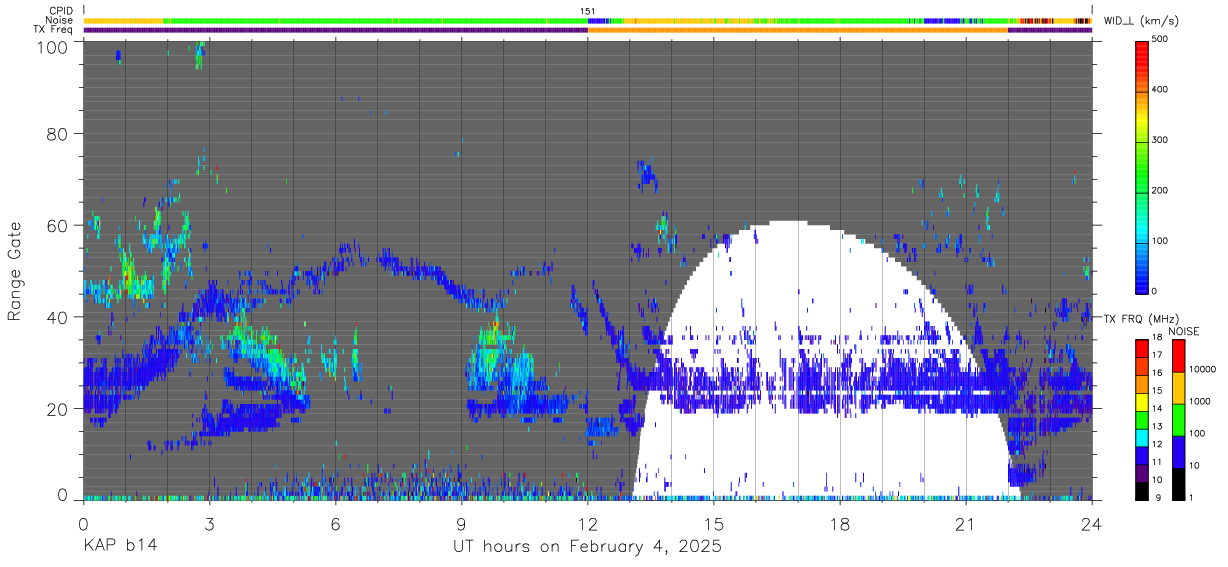Viewport: 1228px width, 567px height.
Task: Click range gate tick 60 on y-axis
Action: point(57,225)
